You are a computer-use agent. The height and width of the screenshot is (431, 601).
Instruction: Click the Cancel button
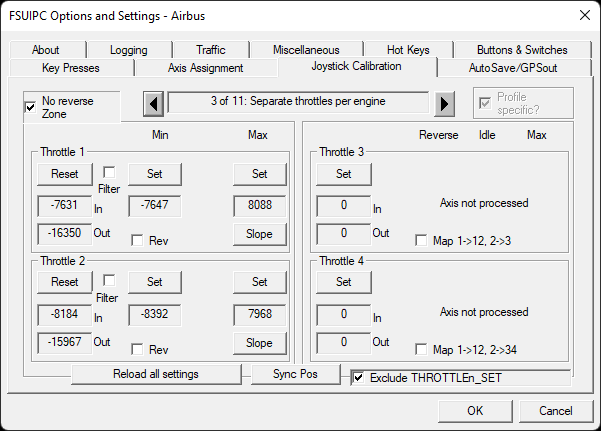[x=556, y=411]
